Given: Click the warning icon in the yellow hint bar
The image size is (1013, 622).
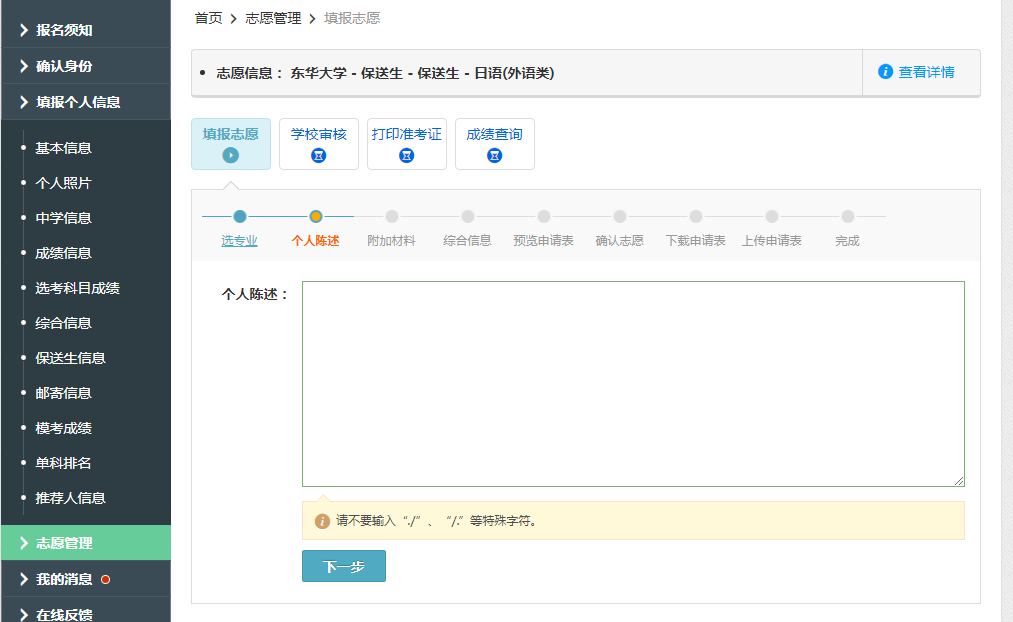Looking at the screenshot, I should click(322, 521).
